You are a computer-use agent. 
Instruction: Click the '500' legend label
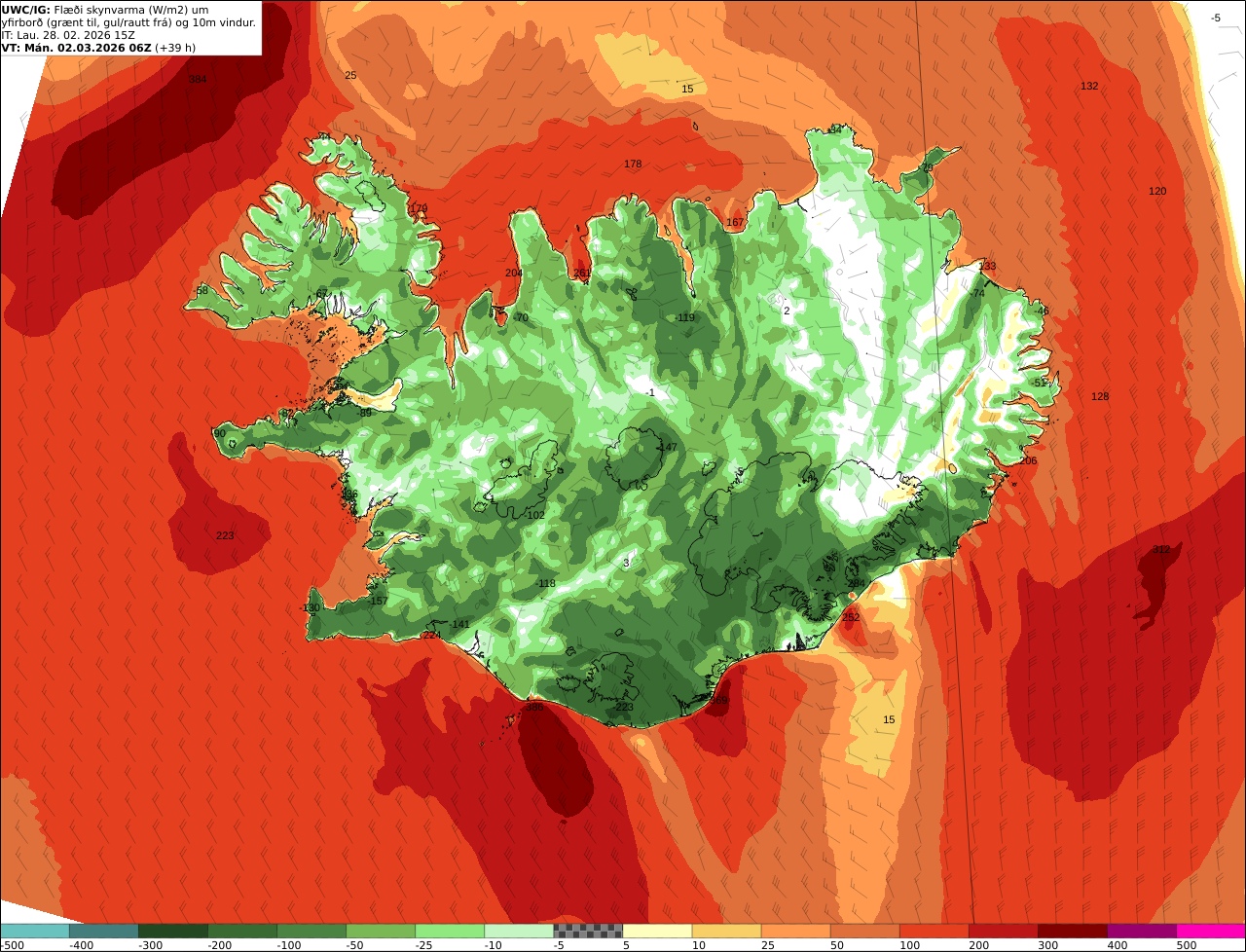pos(1187,944)
